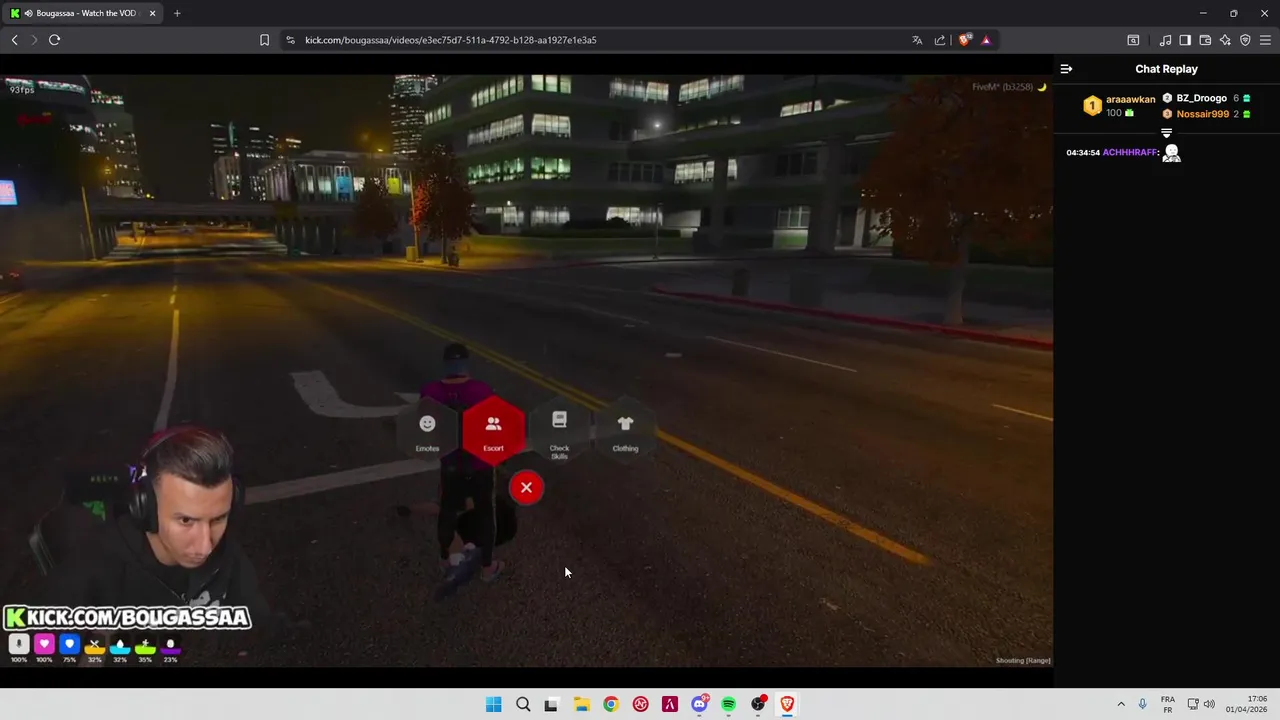1280x720 pixels.
Task: Open the browser main menu
Action: (x=1265, y=40)
